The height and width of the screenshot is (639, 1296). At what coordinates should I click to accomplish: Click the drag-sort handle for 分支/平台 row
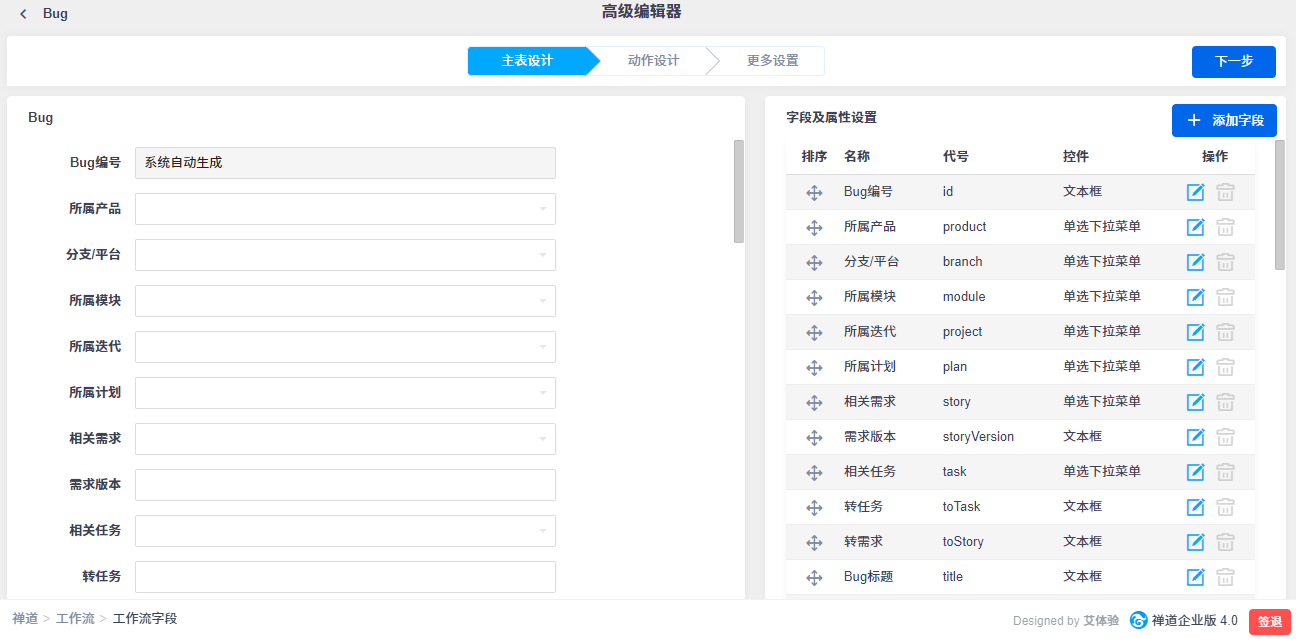[814, 262]
